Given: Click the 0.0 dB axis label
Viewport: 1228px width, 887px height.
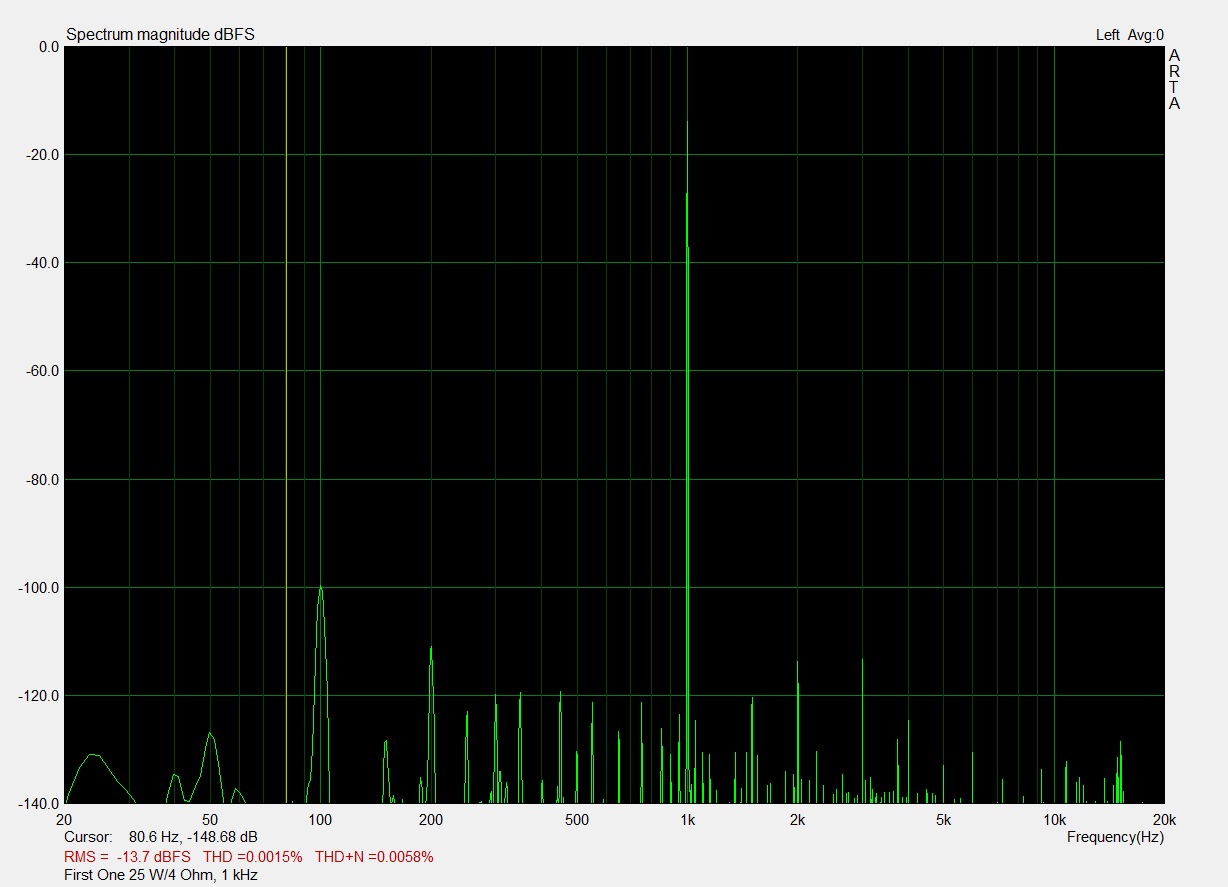Looking at the screenshot, I should pyautogui.click(x=48, y=46).
